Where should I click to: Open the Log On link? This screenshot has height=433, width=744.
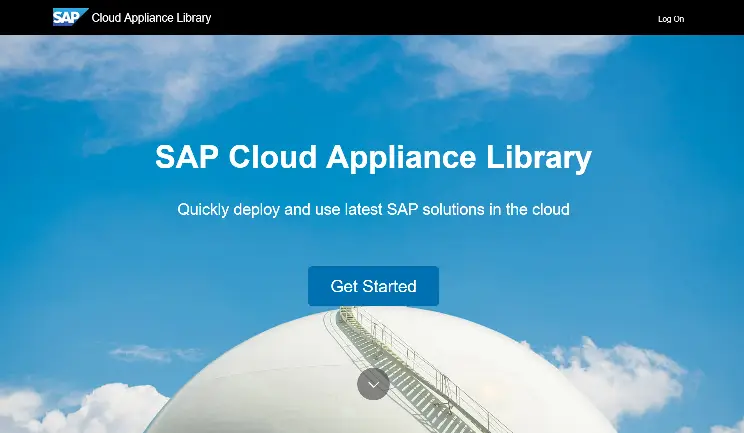[x=671, y=19]
